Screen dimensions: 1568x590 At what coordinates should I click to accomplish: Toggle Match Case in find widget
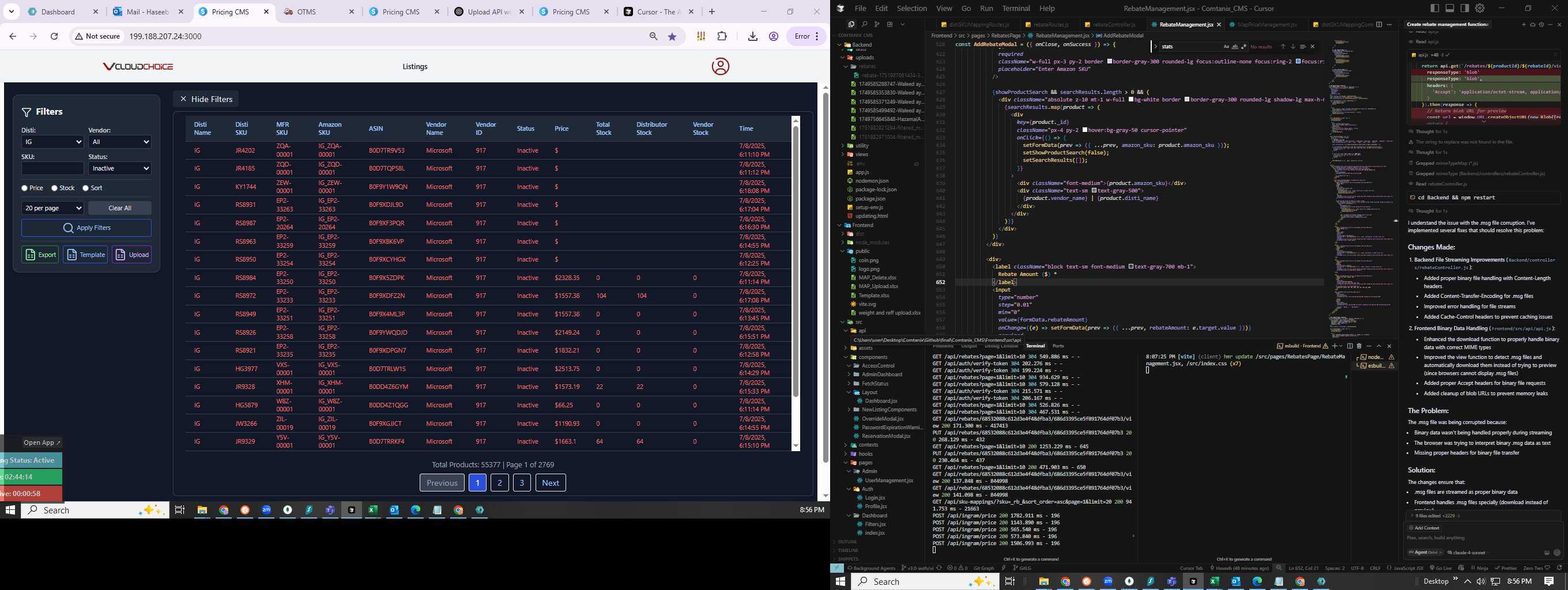click(x=1226, y=46)
